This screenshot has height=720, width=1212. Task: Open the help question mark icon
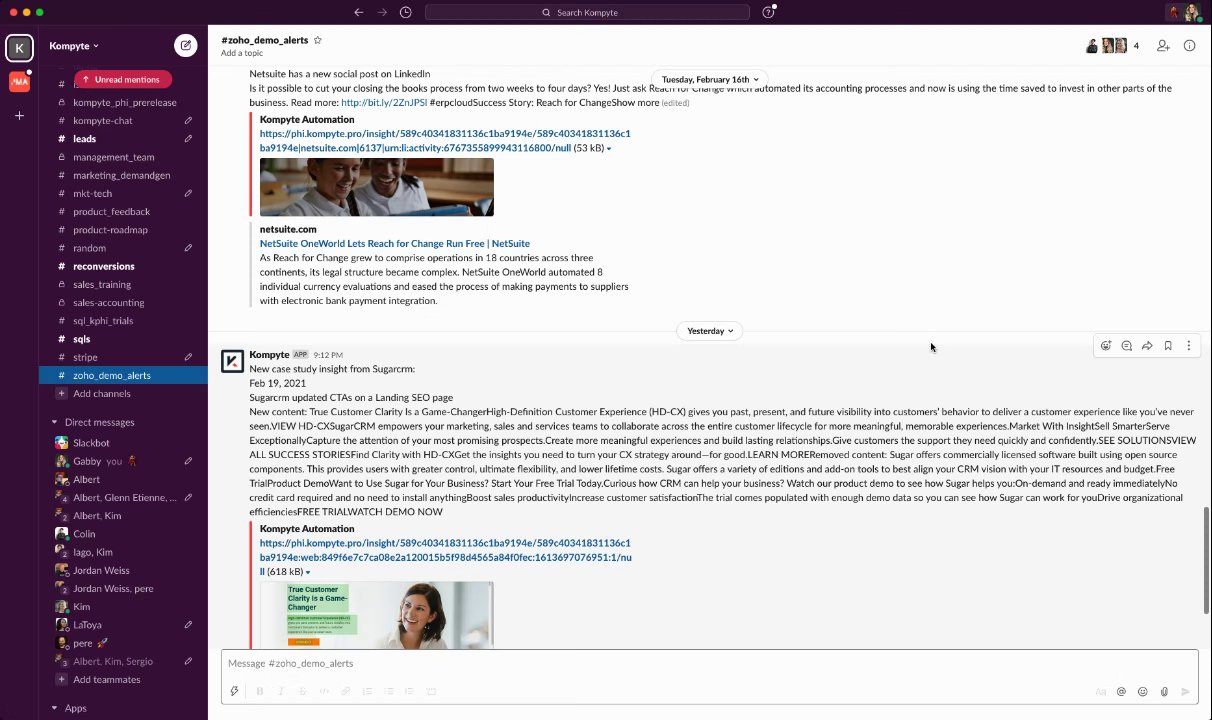768,12
